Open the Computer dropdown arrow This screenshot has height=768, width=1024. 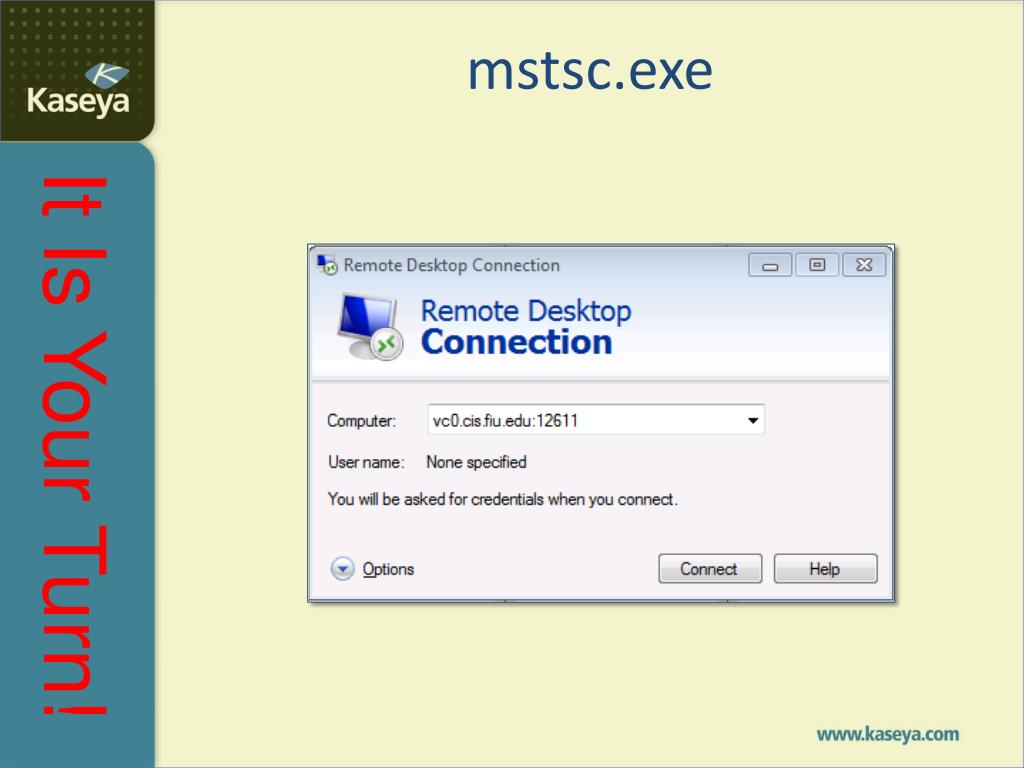pos(753,421)
